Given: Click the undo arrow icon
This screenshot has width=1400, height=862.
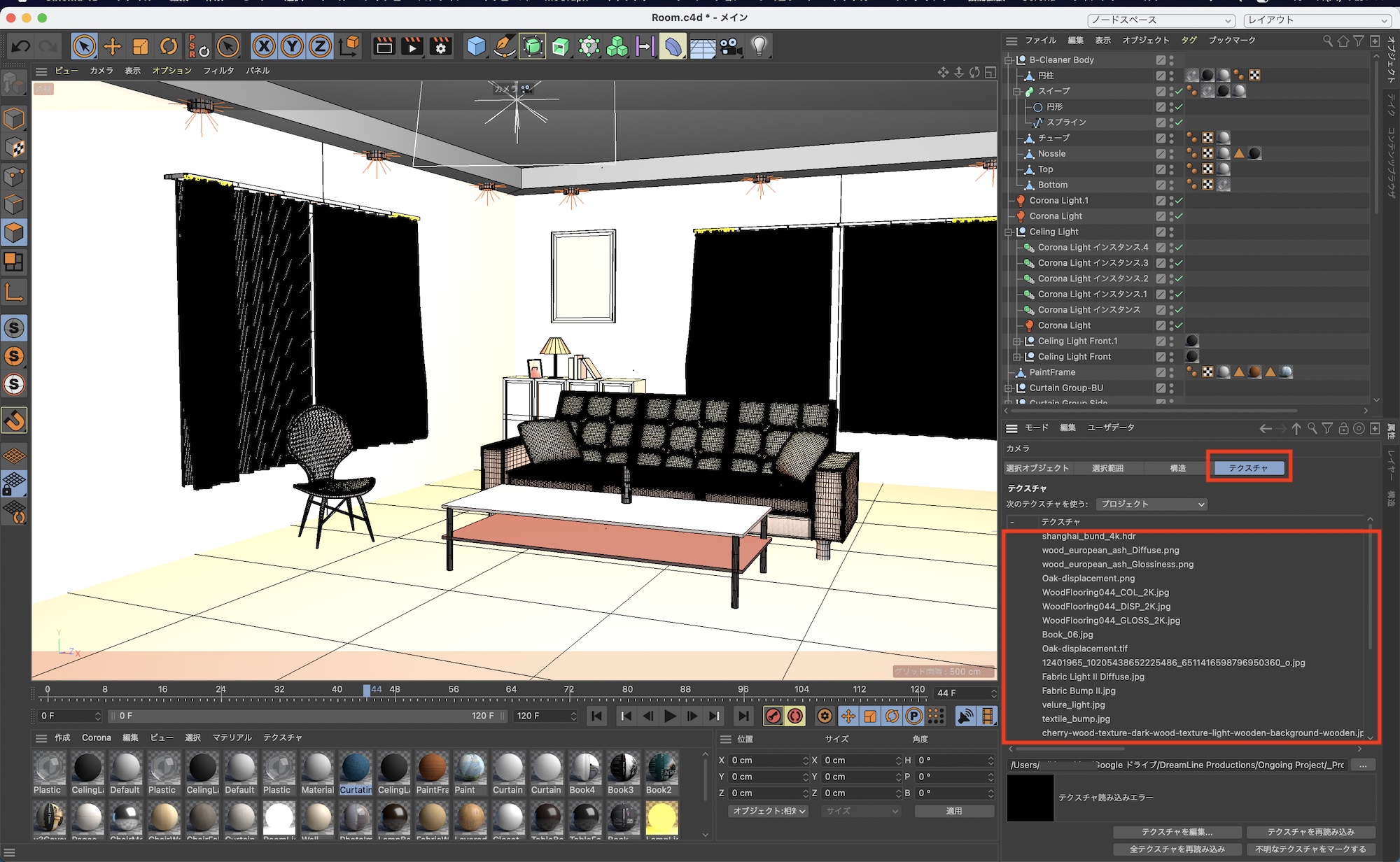Looking at the screenshot, I should tap(20, 47).
